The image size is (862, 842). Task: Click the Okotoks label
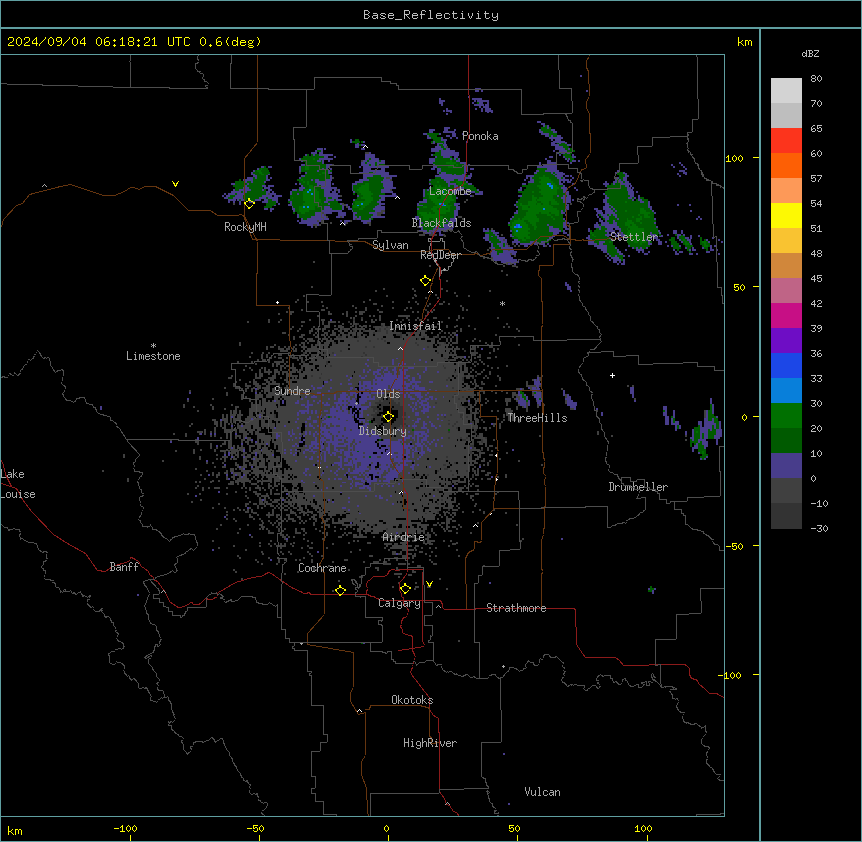(412, 700)
